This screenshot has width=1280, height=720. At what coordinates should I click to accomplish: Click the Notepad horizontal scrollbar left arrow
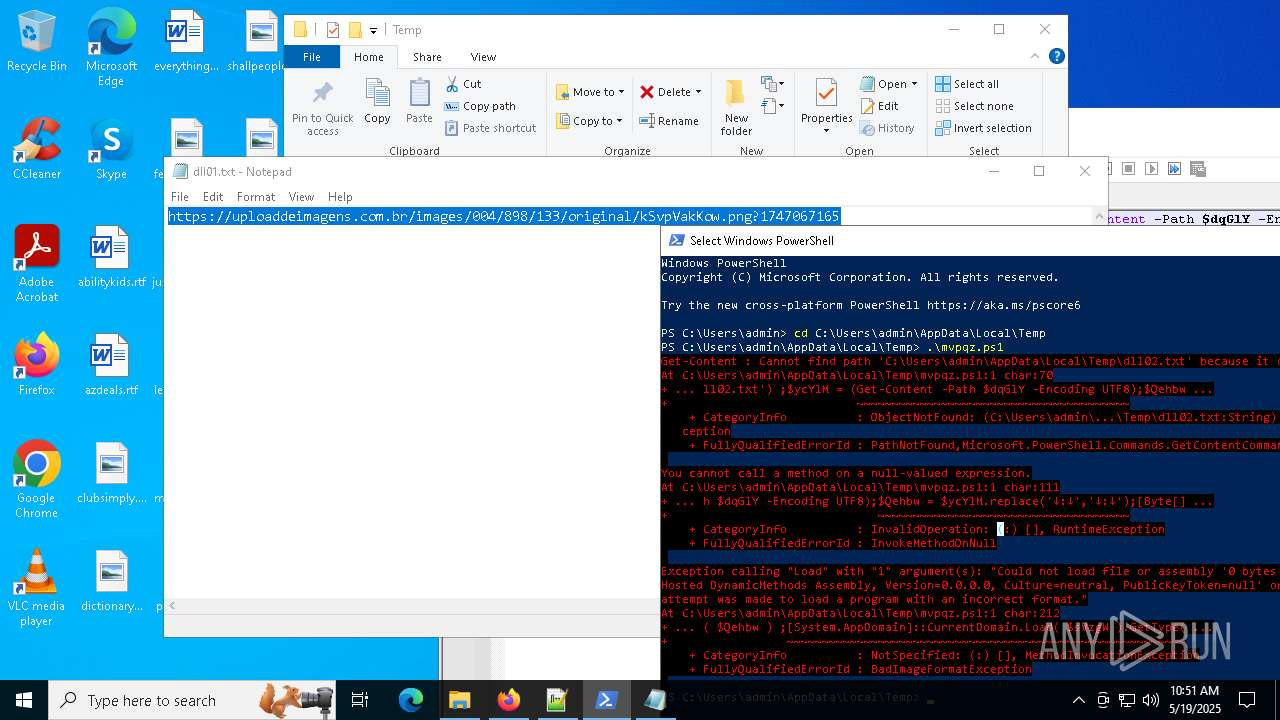pyautogui.click(x=172, y=606)
